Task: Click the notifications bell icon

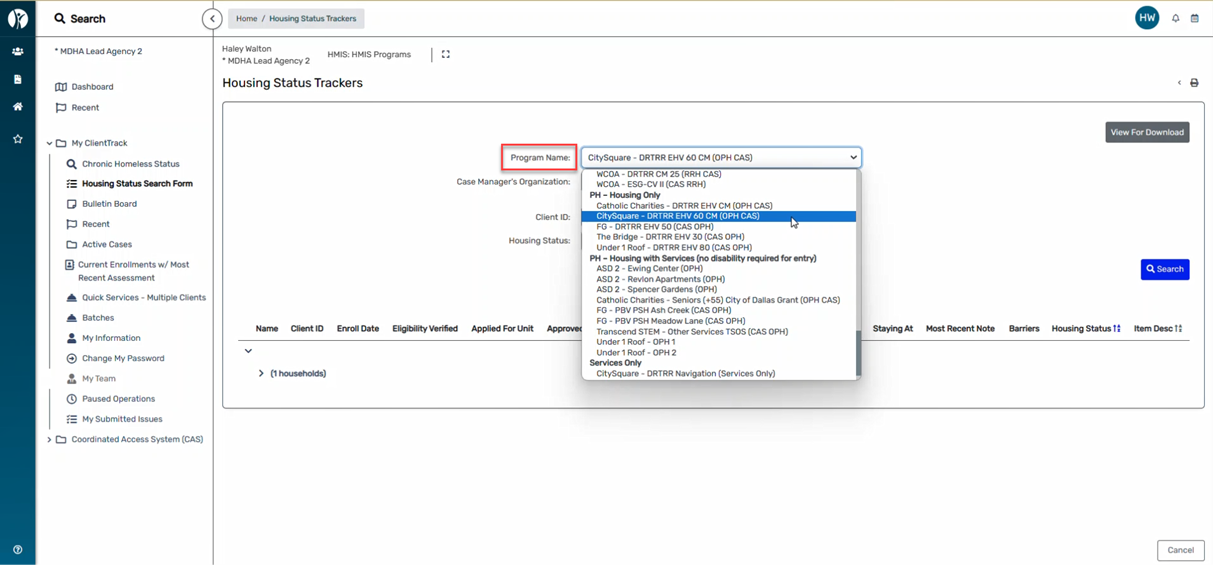Action: (x=1175, y=19)
